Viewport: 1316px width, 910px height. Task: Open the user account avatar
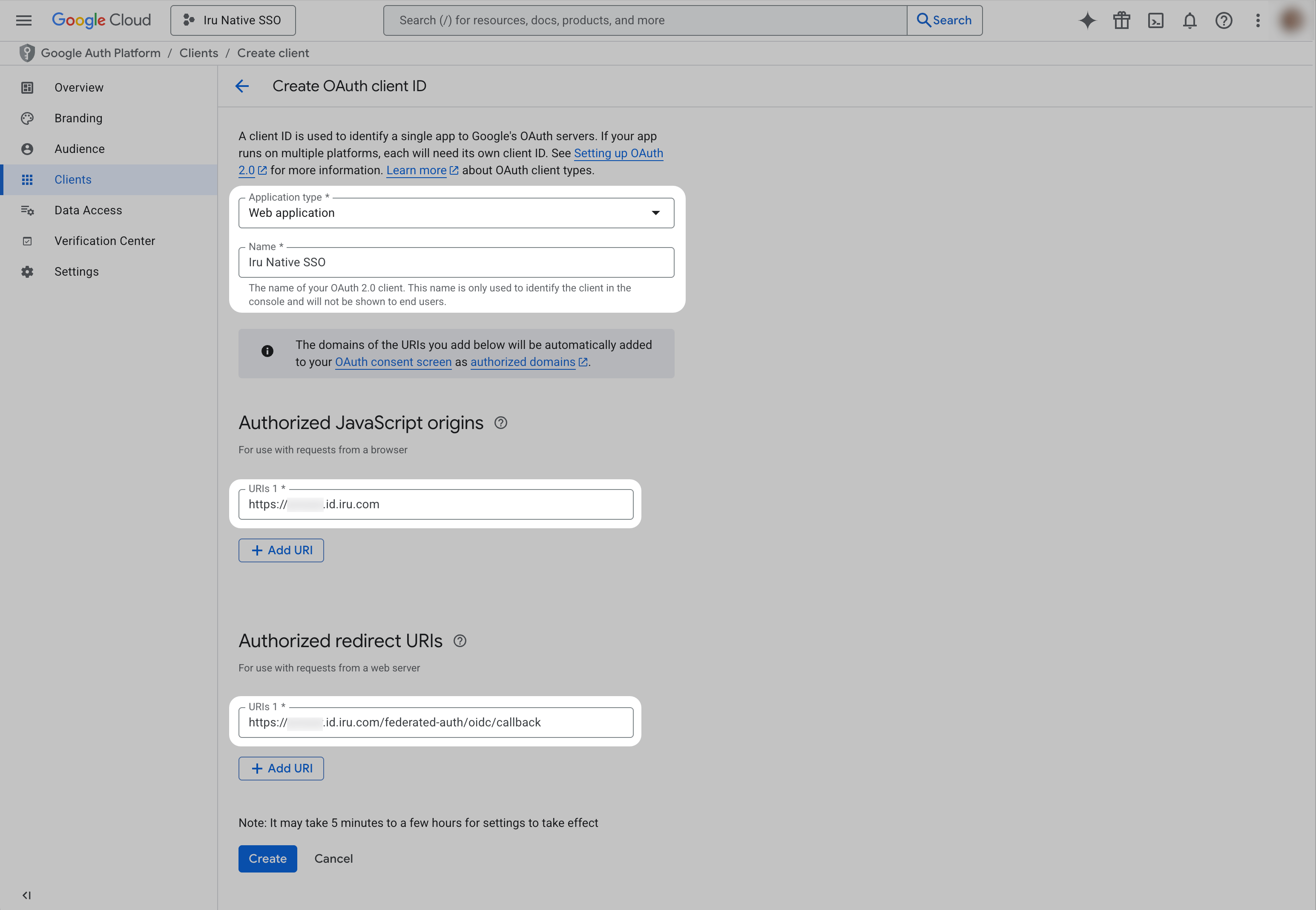[x=1291, y=20]
